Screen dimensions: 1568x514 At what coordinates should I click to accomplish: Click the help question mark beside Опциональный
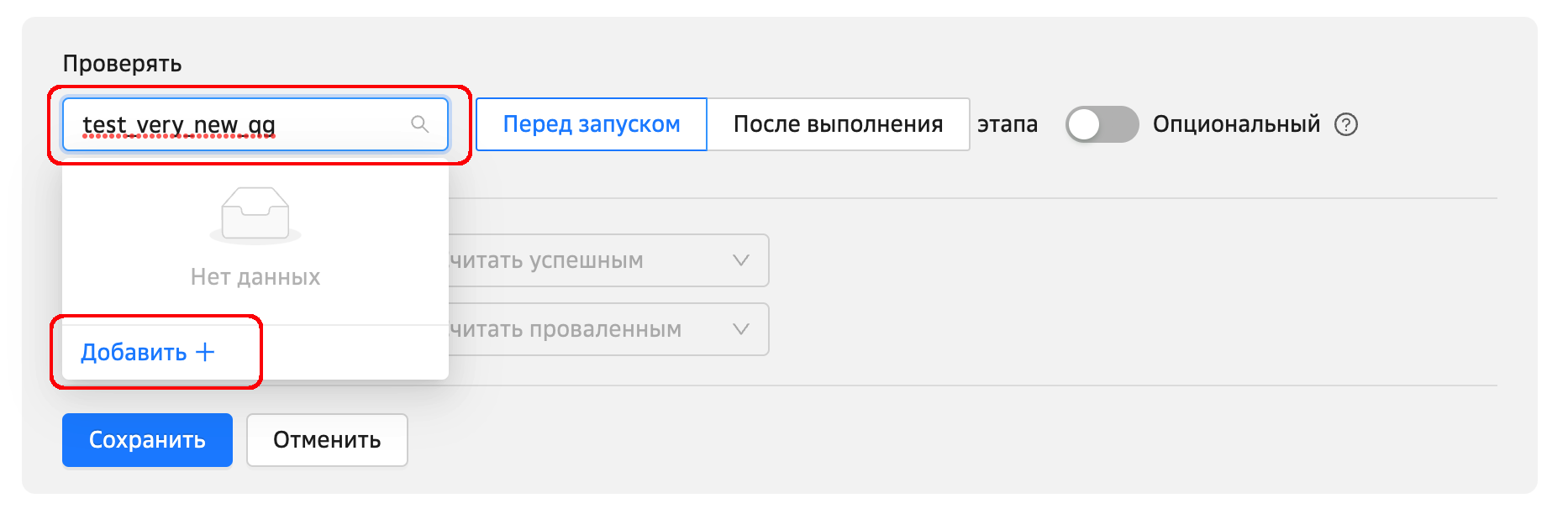[x=1346, y=124]
